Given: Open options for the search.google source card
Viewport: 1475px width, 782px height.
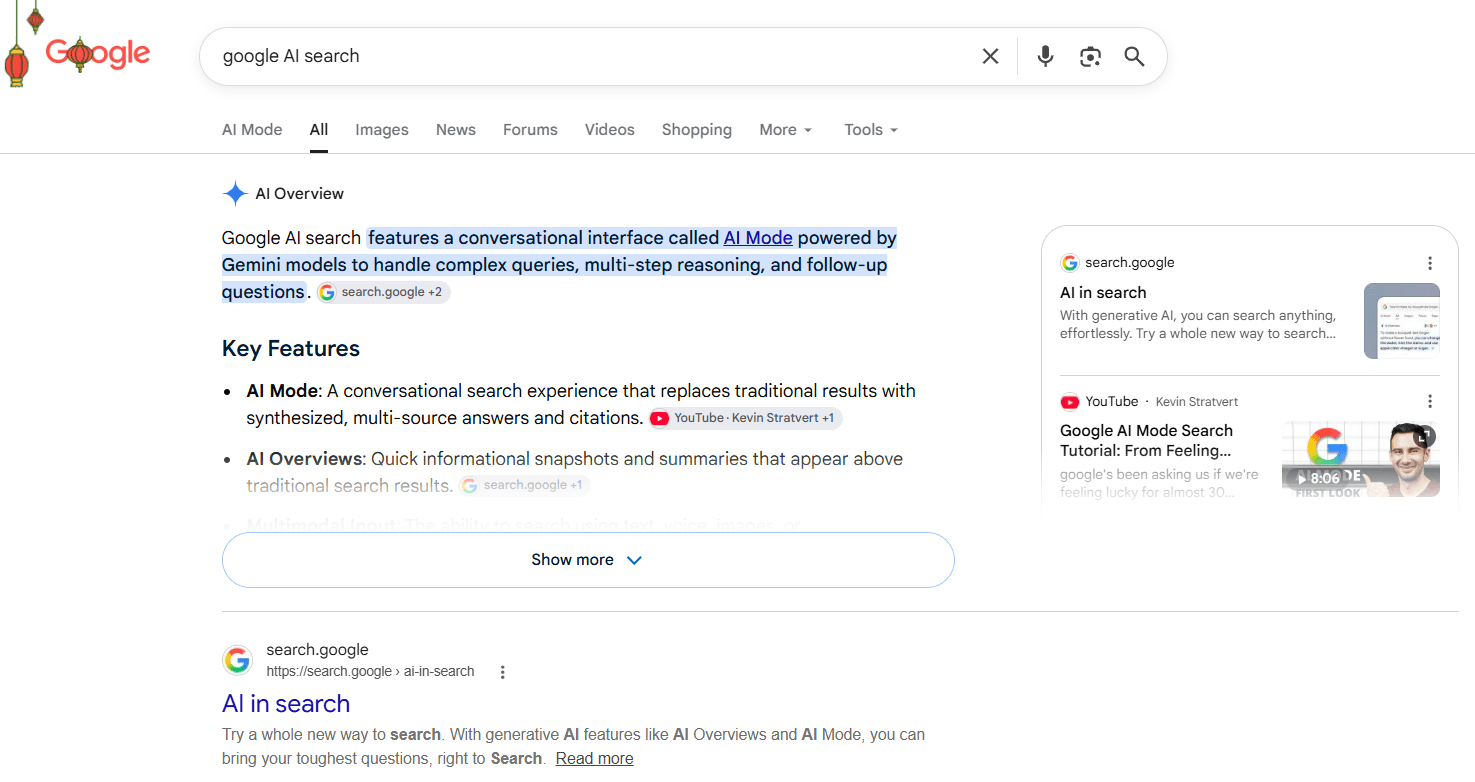Looking at the screenshot, I should tap(1430, 263).
